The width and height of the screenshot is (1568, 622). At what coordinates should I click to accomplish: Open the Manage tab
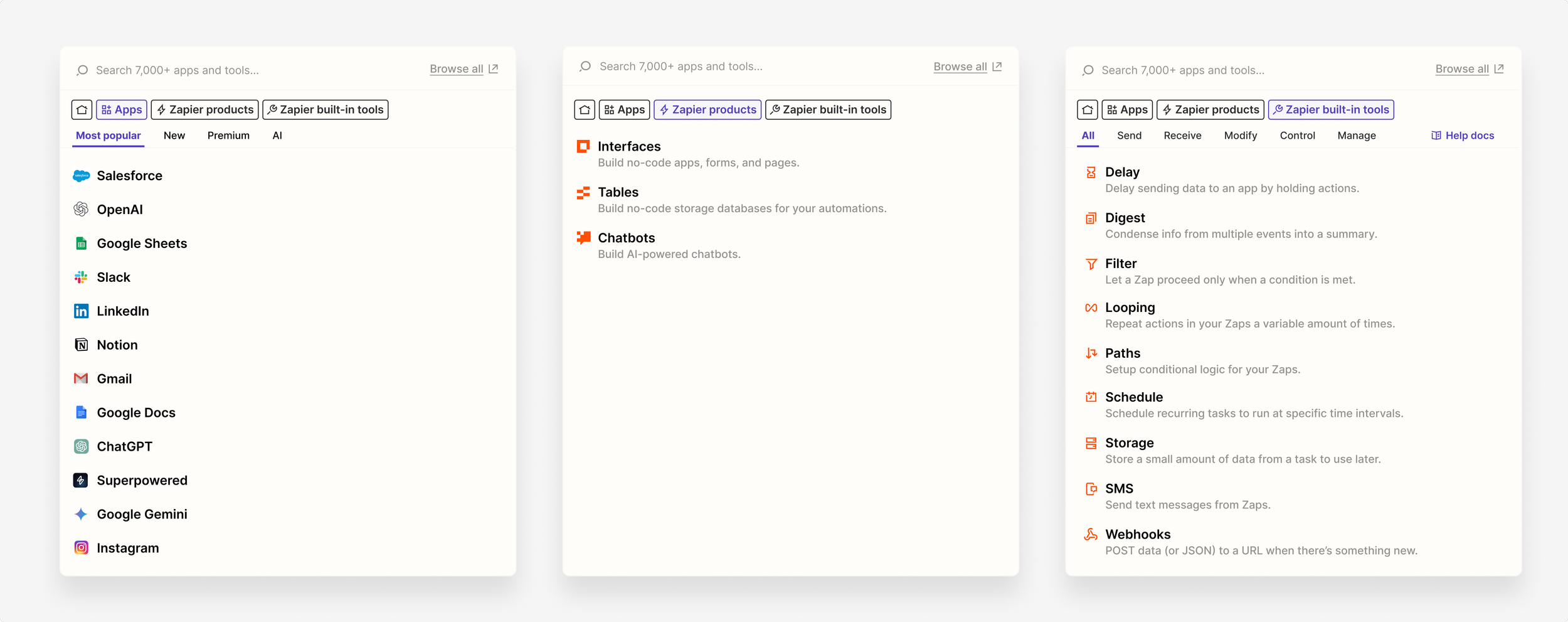[x=1357, y=136]
